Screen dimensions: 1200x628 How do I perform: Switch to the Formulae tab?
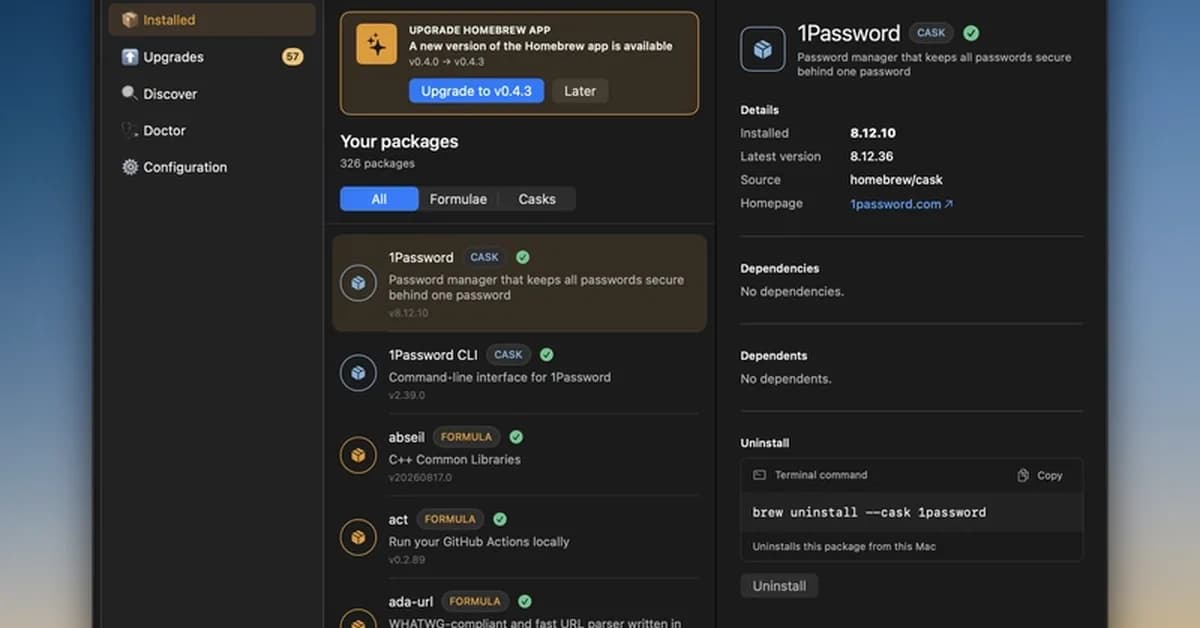[458, 199]
